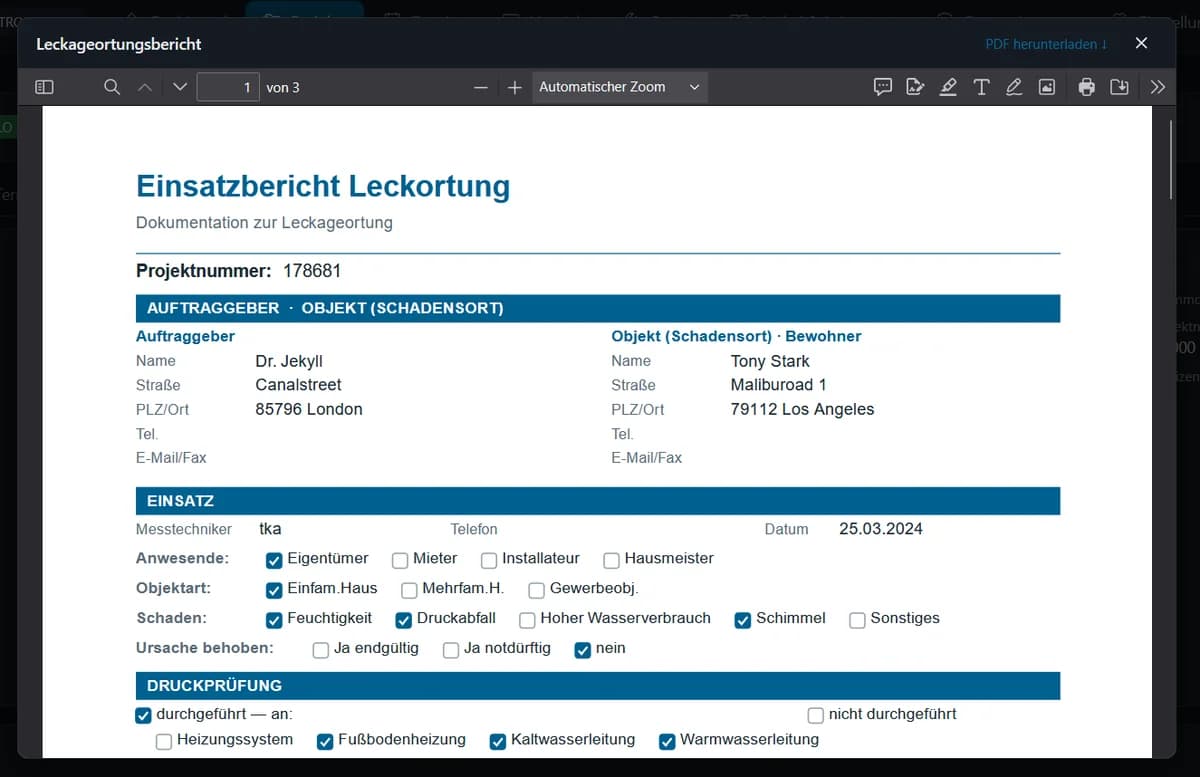Click the address 85796 London
Image resolution: width=1200 pixels, height=777 pixels.
tap(309, 409)
